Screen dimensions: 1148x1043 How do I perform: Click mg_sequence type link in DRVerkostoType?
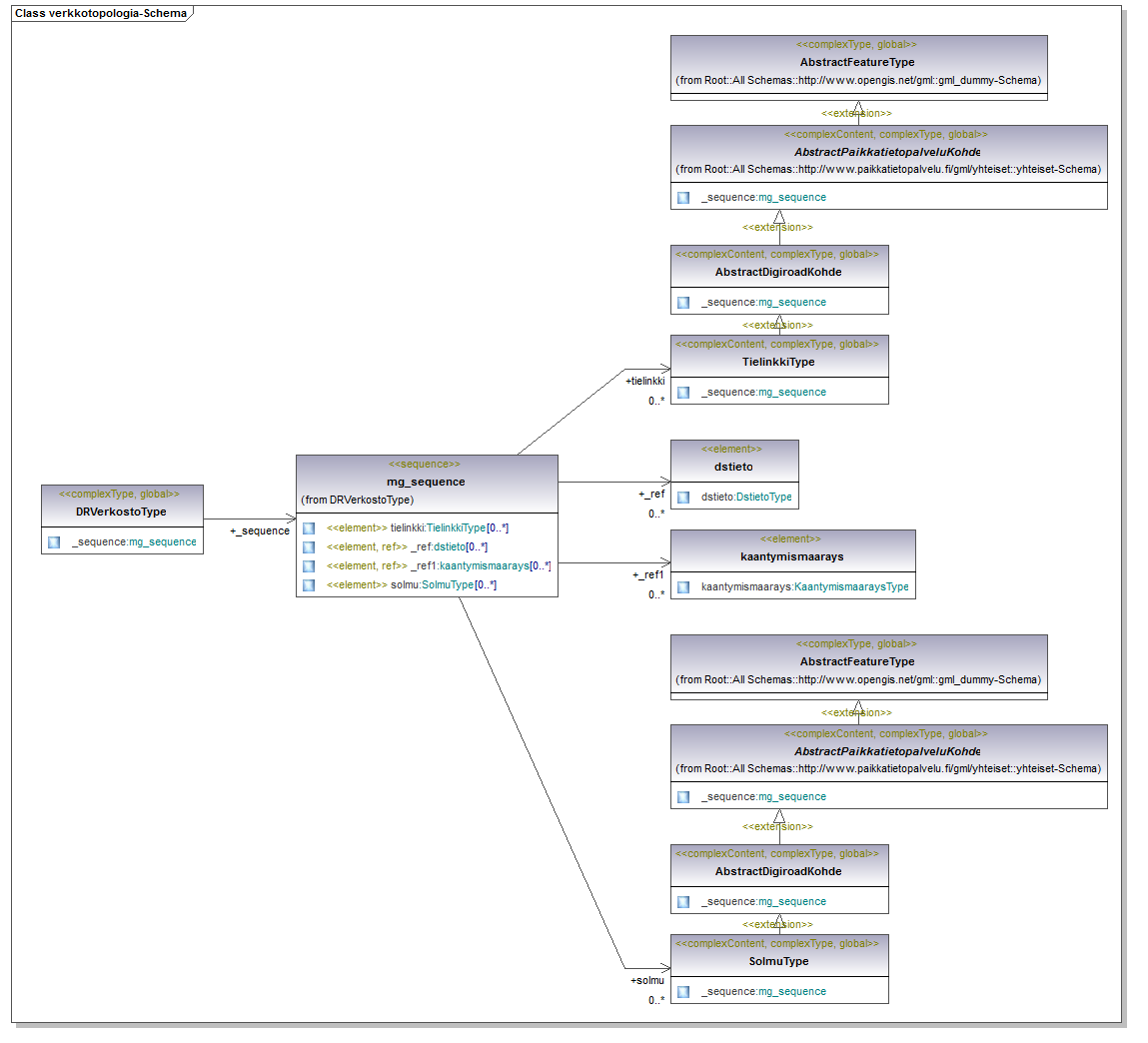pyautogui.click(x=162, y=541)
